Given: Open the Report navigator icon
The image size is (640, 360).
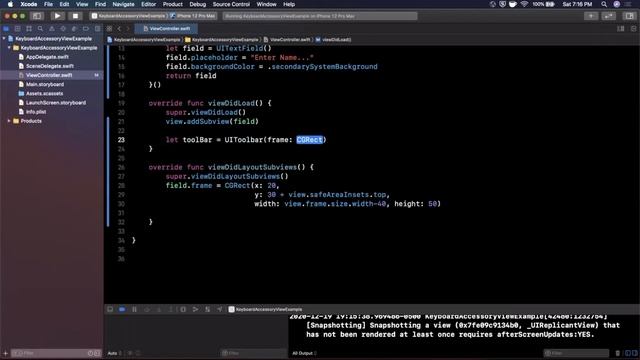Looking at the screenshot, I should click(97, 29).
